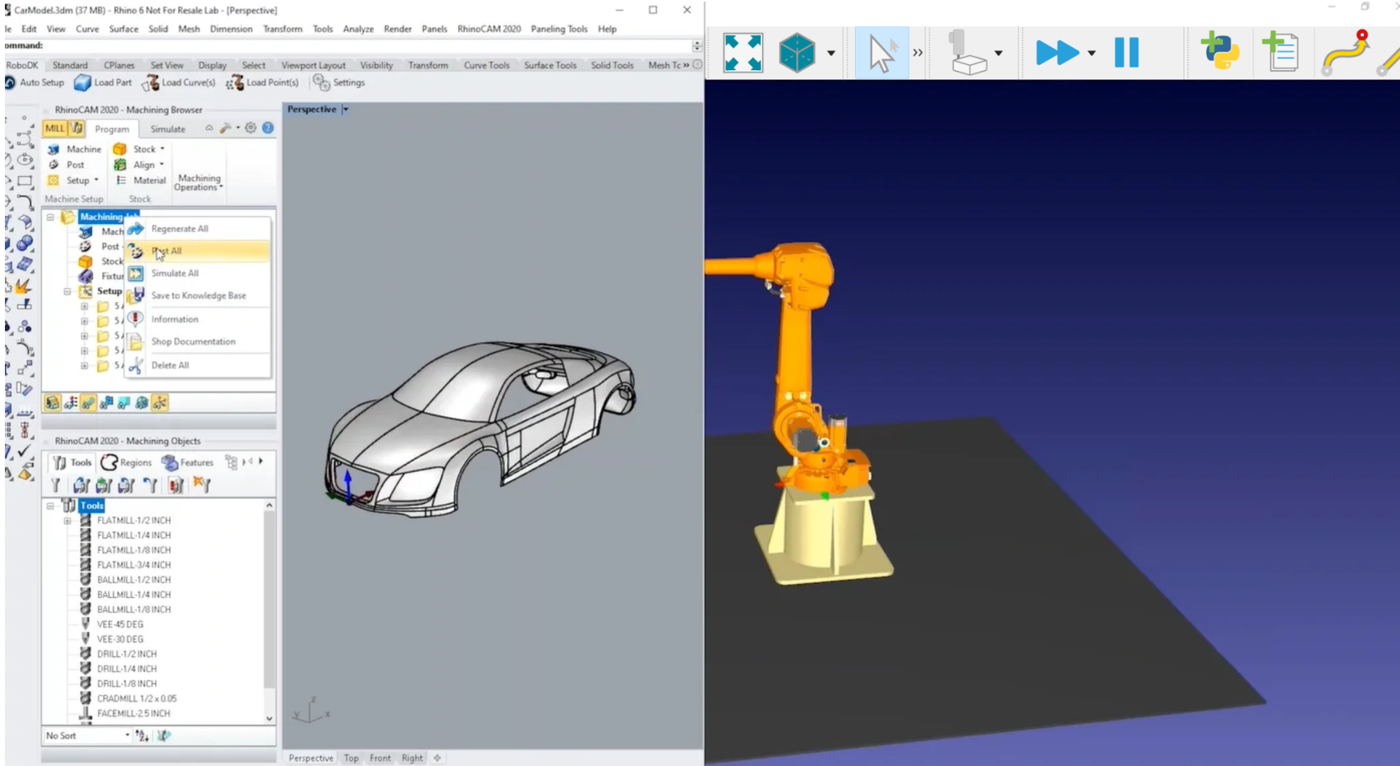Click the Fit All view icon
The width and height of the screenshot is (1400, 766).
[x=742, y=53]
